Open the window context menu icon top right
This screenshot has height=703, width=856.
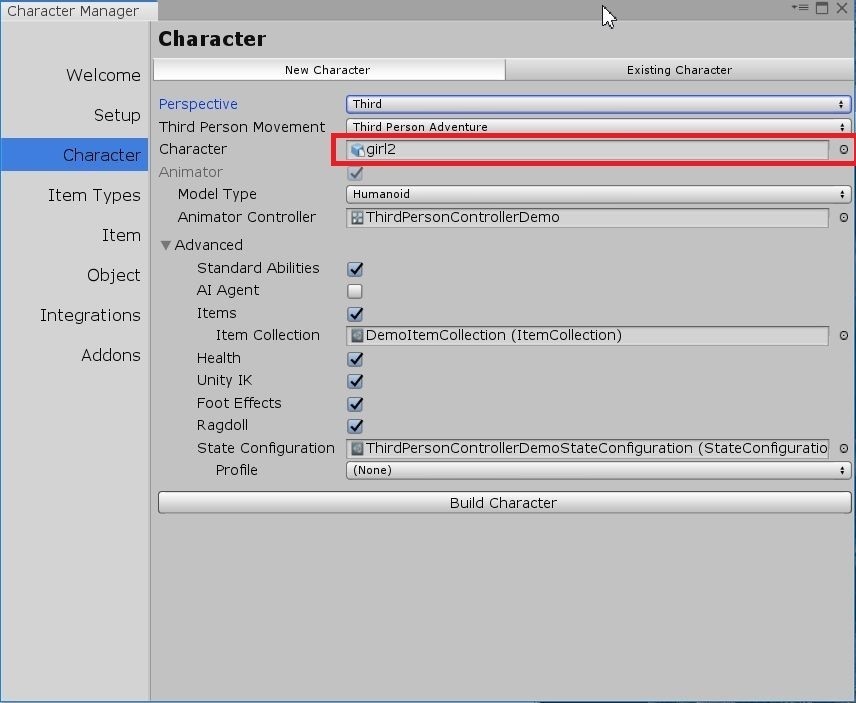801,8
